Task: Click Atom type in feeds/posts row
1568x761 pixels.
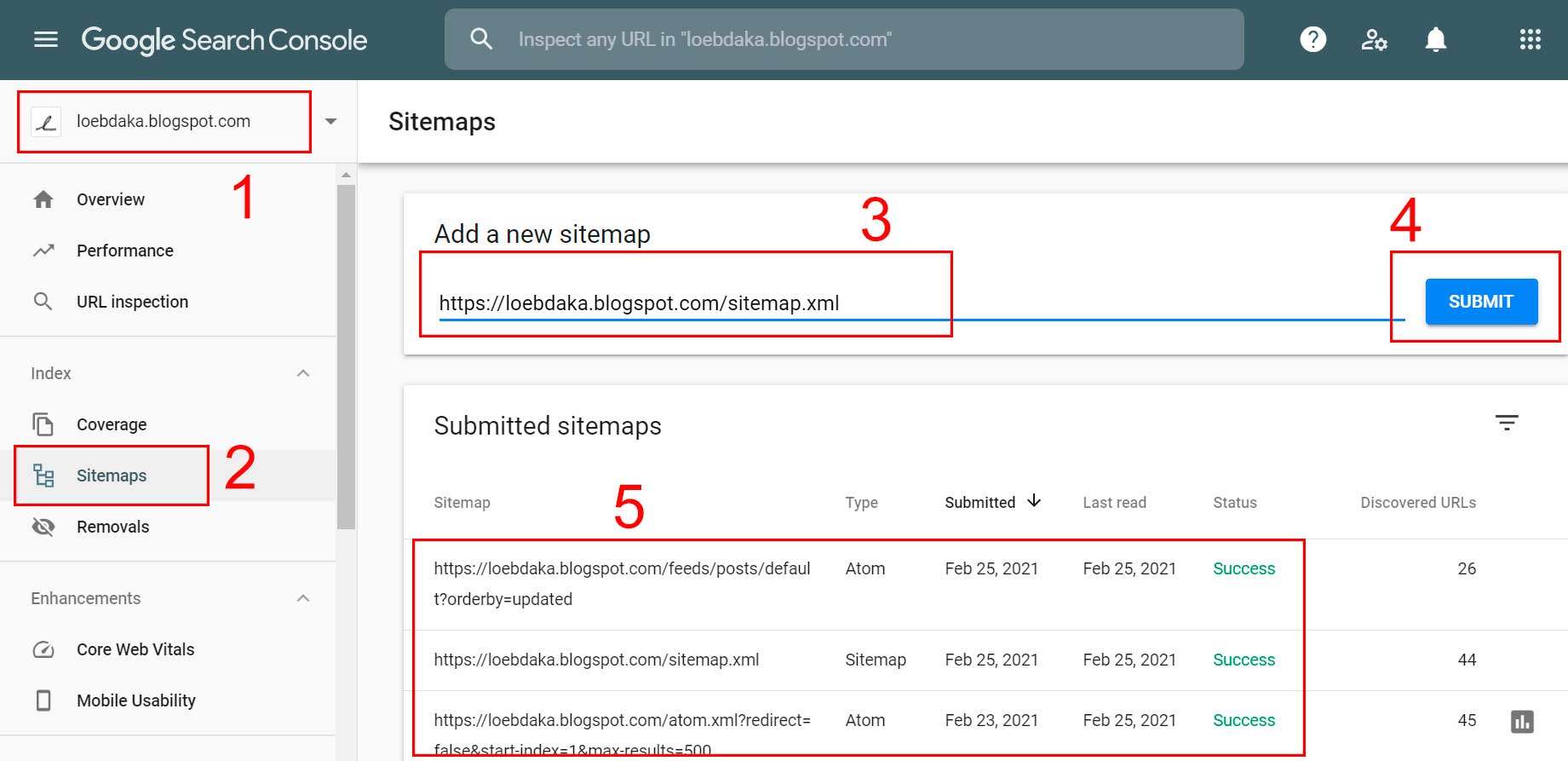Action: [864, 568]
